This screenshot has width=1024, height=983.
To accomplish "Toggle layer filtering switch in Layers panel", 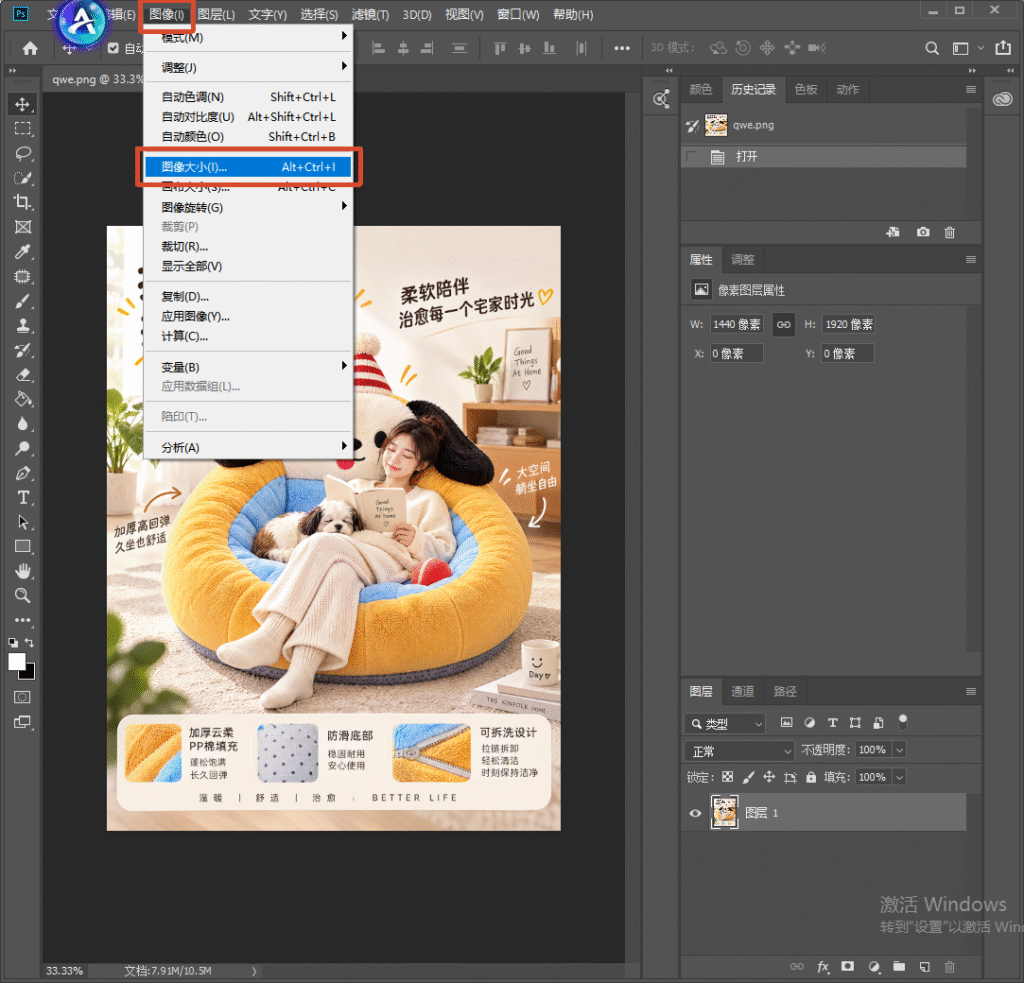I will click(x=903, y=722).
